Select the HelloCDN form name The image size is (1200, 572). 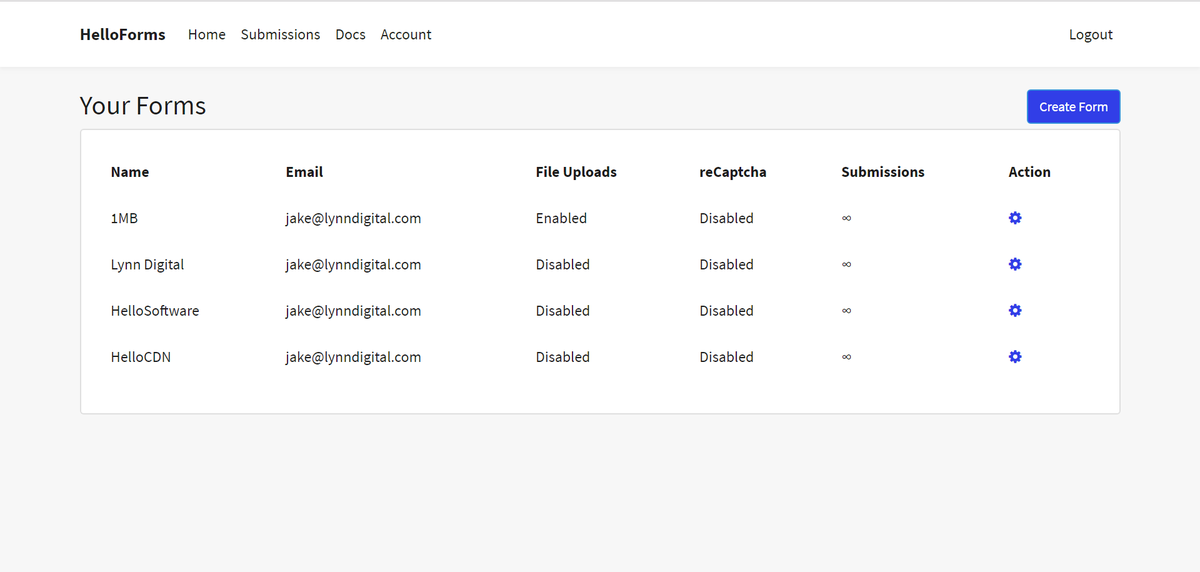(141, 357)
